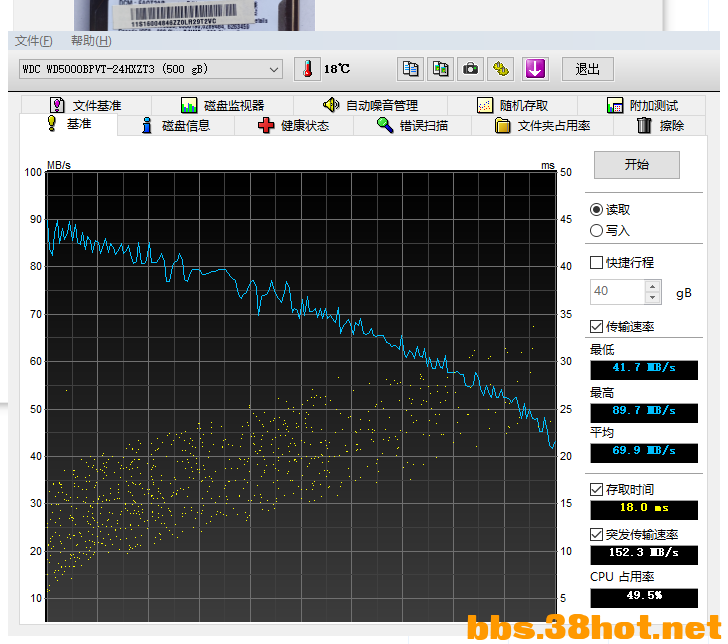The height and width of the screenshot is (644, 728).
Task: Click the thermometer temperature icon
Action: point(307,69)
